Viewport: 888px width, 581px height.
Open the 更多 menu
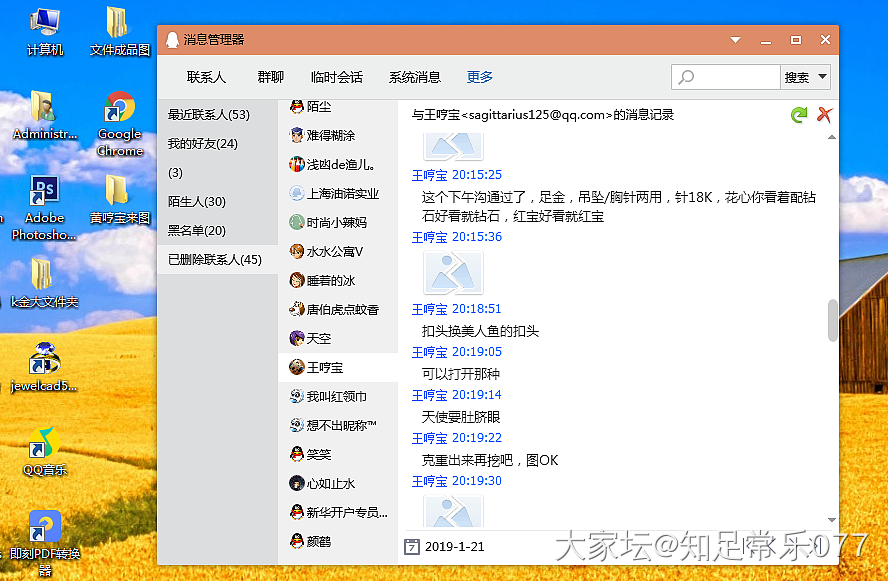click(x=479, y=77)
